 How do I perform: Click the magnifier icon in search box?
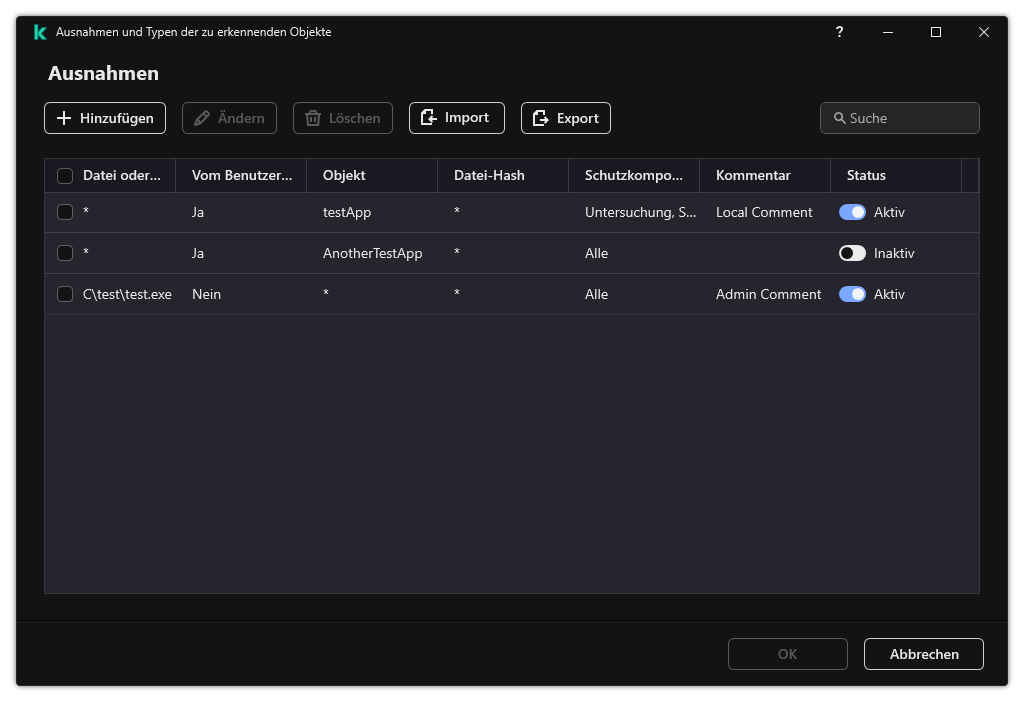coord(839,118)
